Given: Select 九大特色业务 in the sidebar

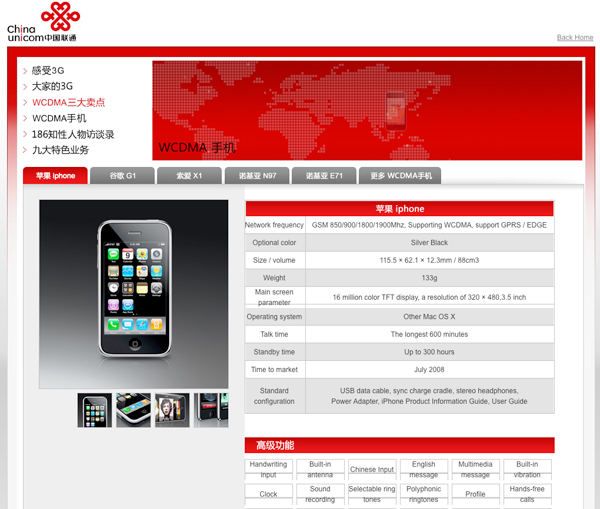Looking at the screenshot, I should [60, 150].
